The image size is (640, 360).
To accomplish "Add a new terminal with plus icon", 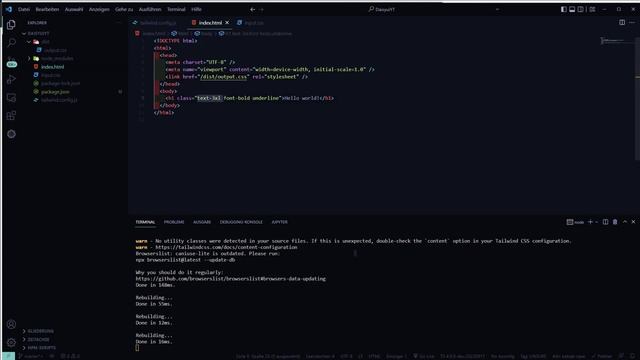I will click(590, 222).
